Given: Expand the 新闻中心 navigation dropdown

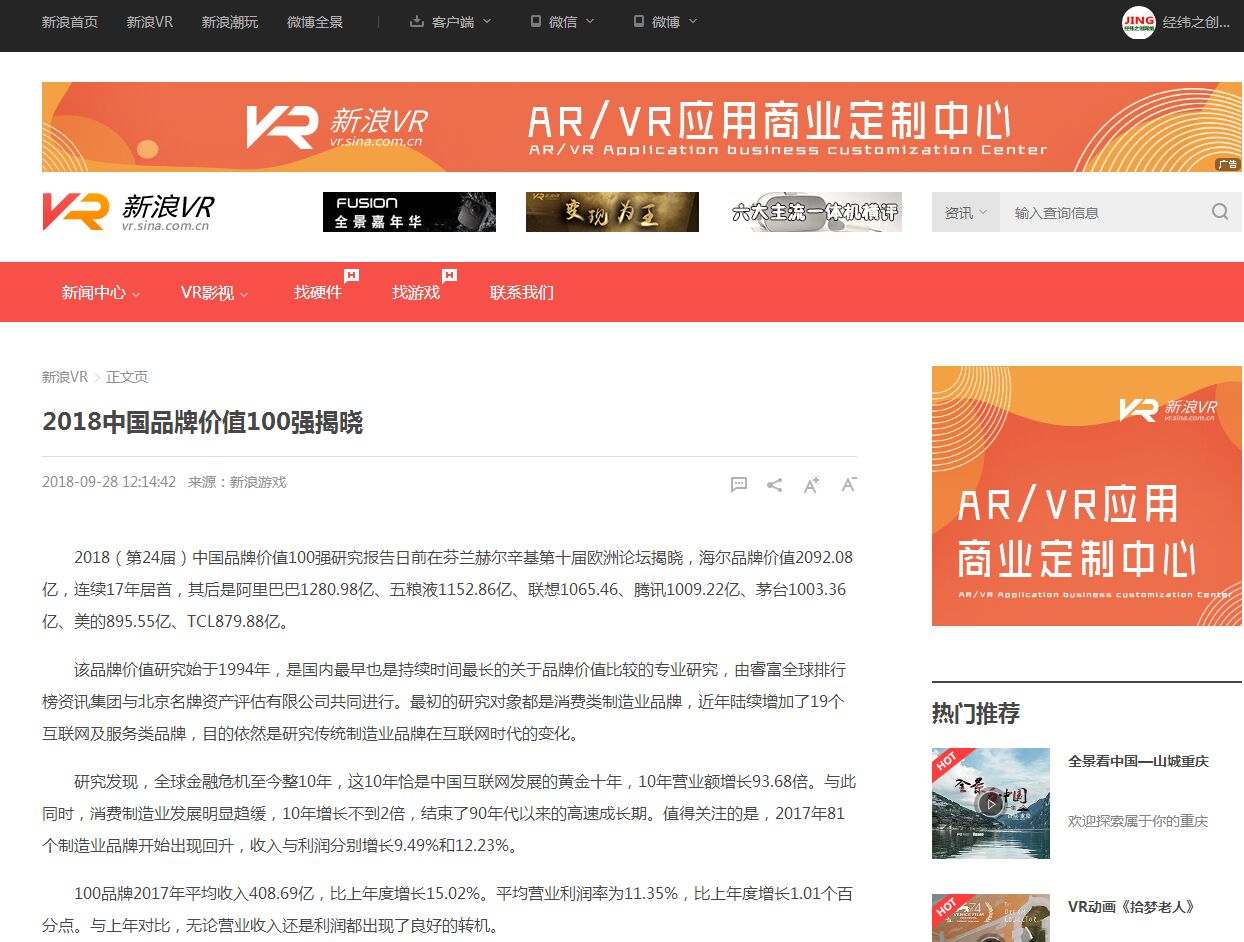Looking at the screenshot, I should pos(97,292).
